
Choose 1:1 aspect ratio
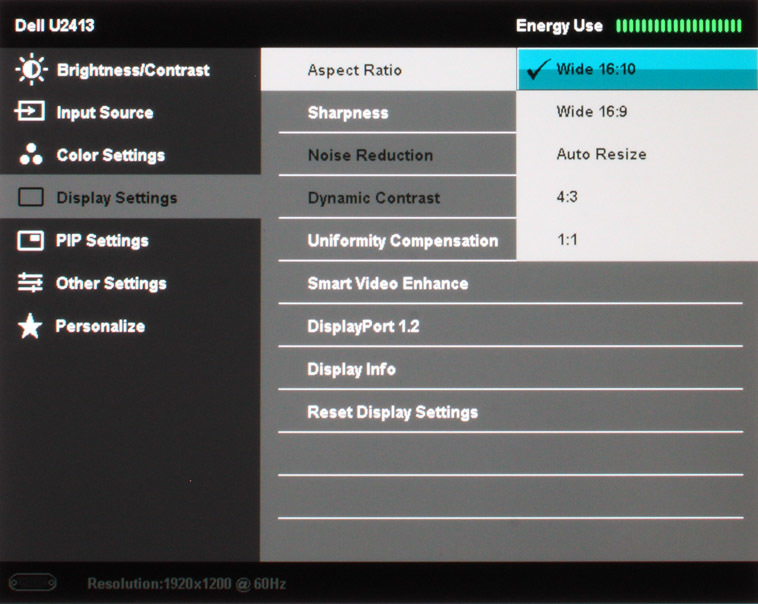point(637,239)
